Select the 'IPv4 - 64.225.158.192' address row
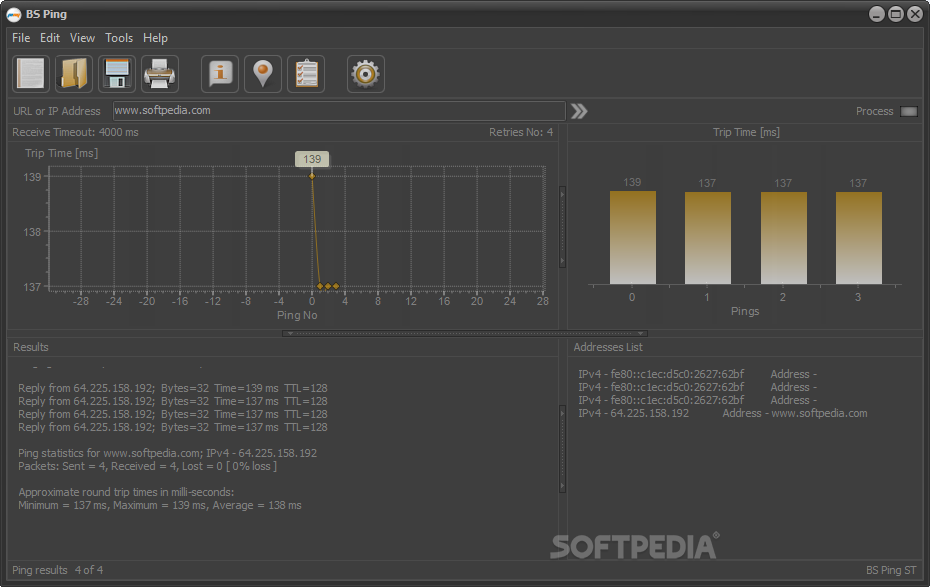Image resolution: width=930 pixels, height=587 pixels. pos(722,413)
